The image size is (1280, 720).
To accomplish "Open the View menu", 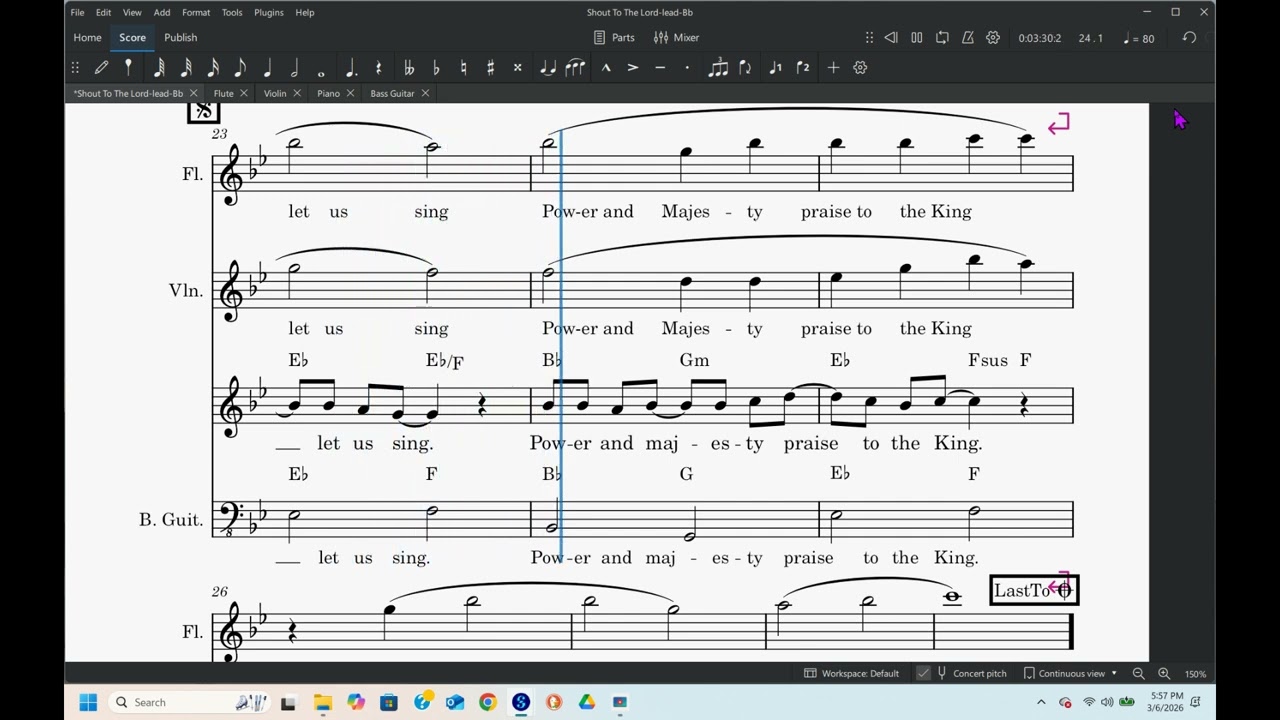I will [132, 12].
